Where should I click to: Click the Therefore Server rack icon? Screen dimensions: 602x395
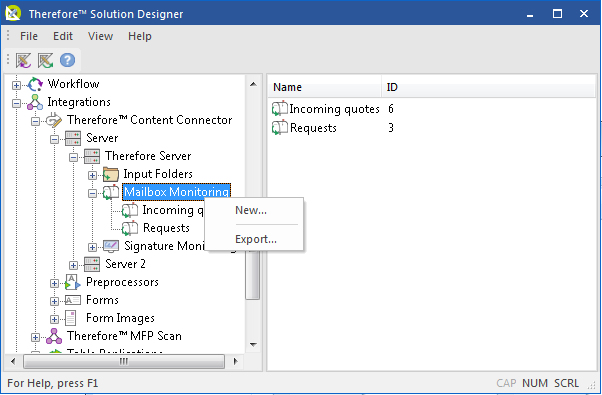(x=92, y=156)
